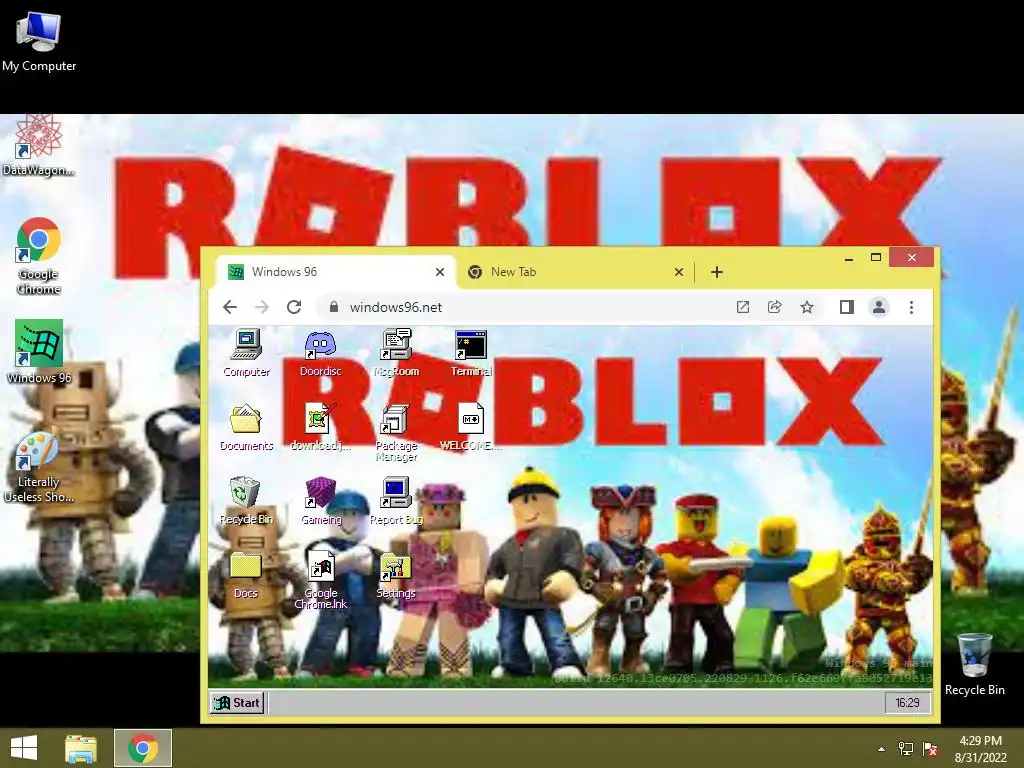
Task: Open the Windows Start menu
Action: click(24, 748)
